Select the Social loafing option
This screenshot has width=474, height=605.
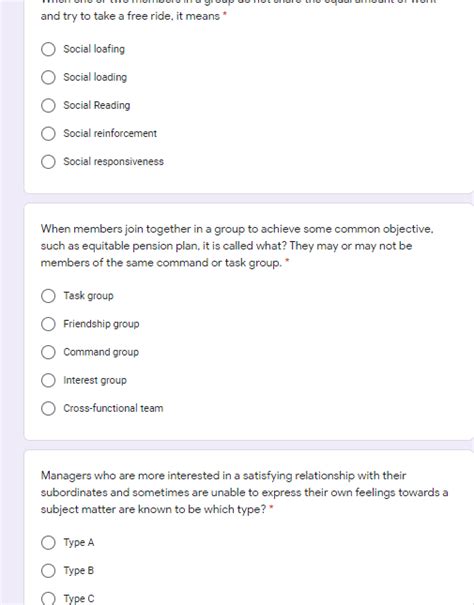point(48,49)
